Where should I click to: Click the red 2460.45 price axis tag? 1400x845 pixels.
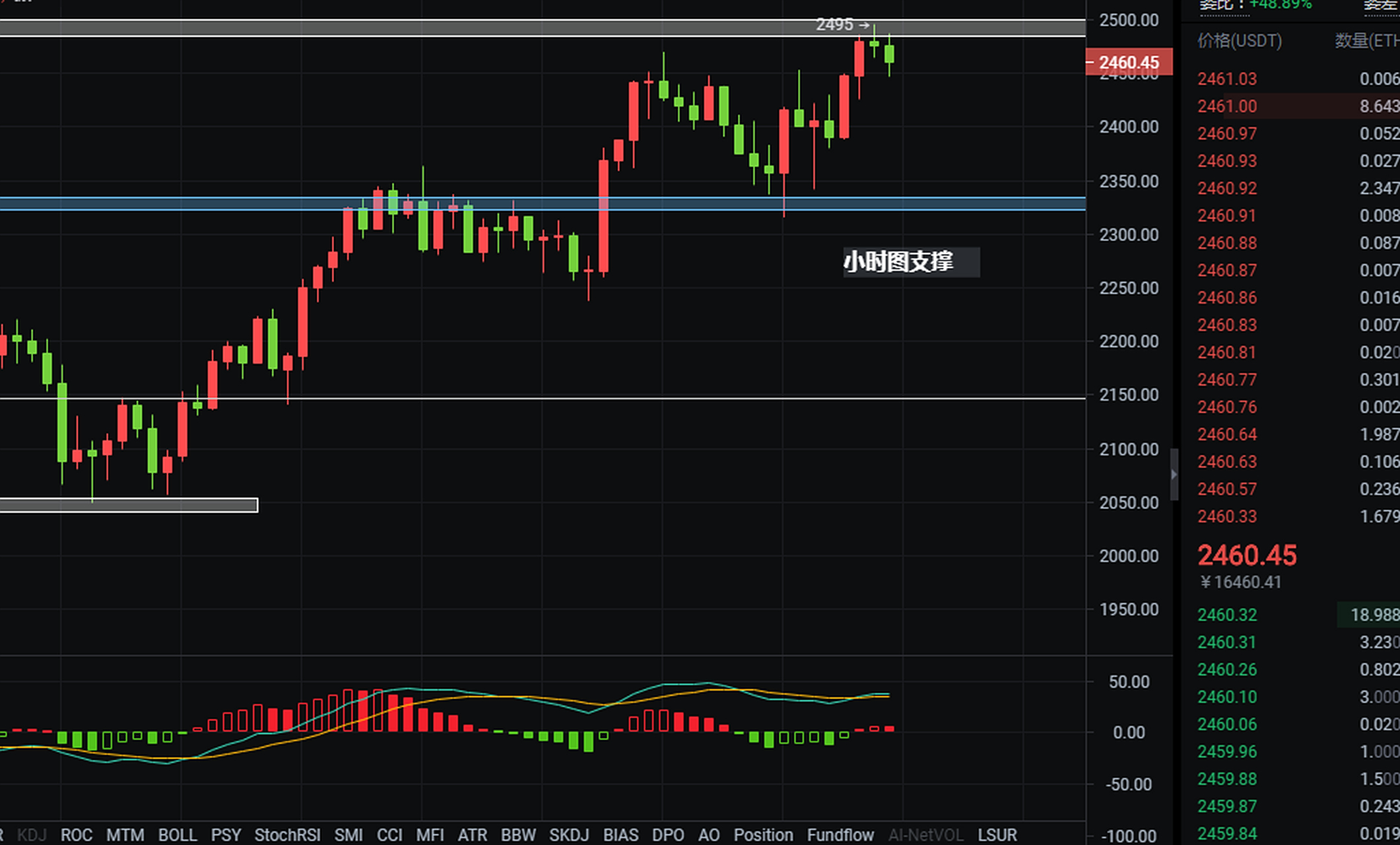point(1129,62)
